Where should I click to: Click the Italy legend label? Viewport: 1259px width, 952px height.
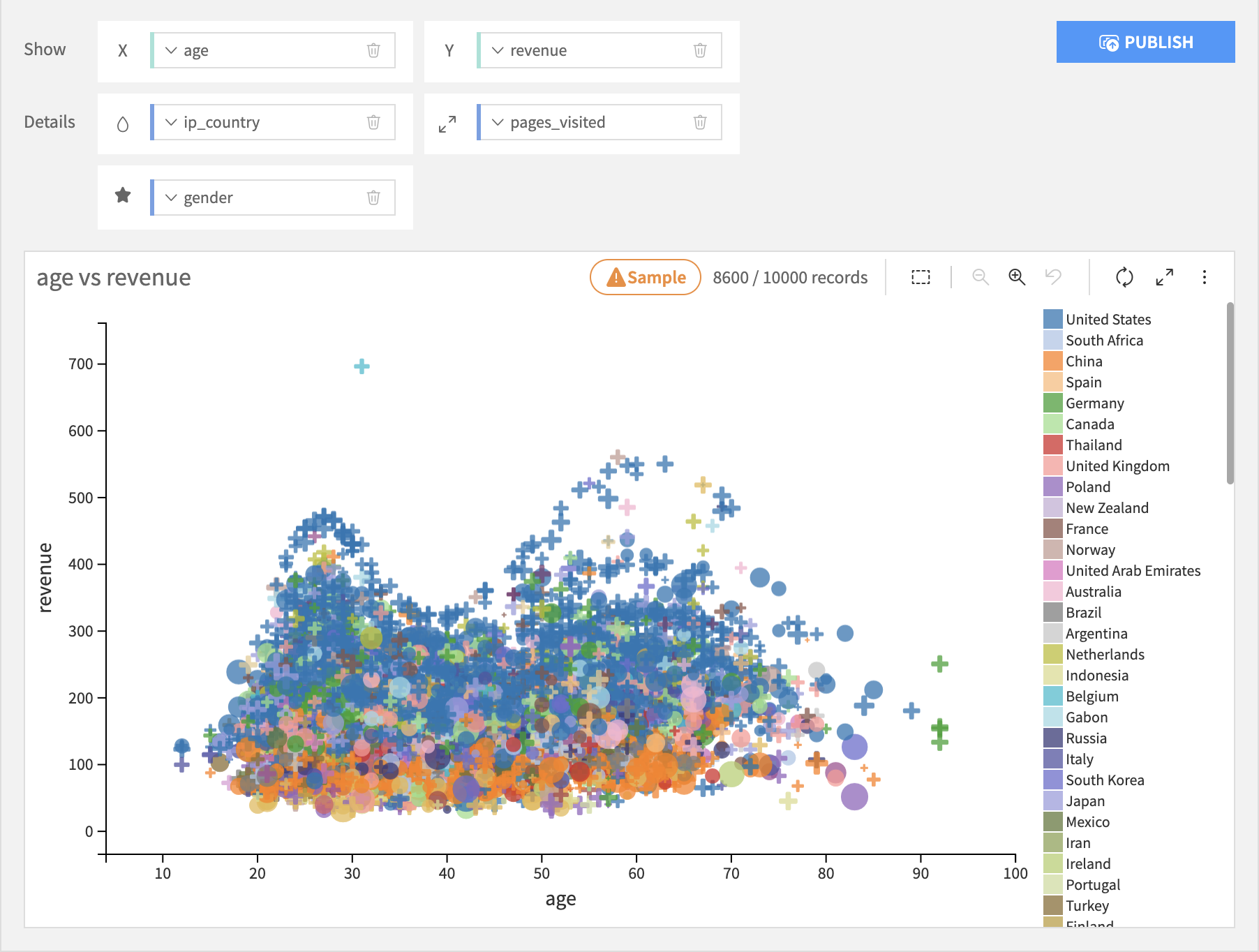[1079, 759]
